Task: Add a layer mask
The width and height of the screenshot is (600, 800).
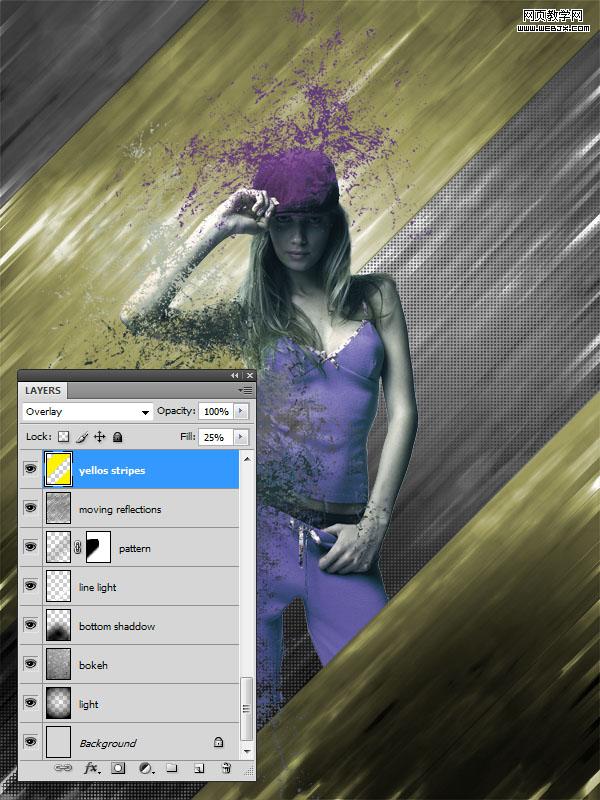Action: pyautogui.click(x=118, y=768)
